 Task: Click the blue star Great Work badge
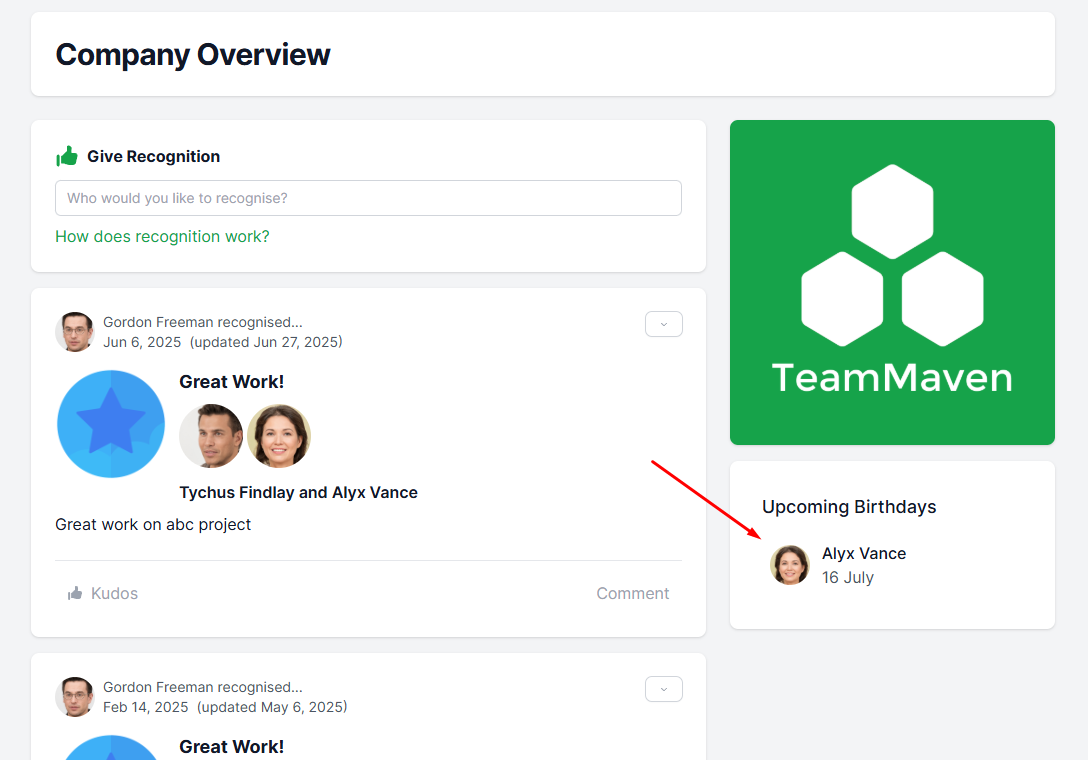111,423
